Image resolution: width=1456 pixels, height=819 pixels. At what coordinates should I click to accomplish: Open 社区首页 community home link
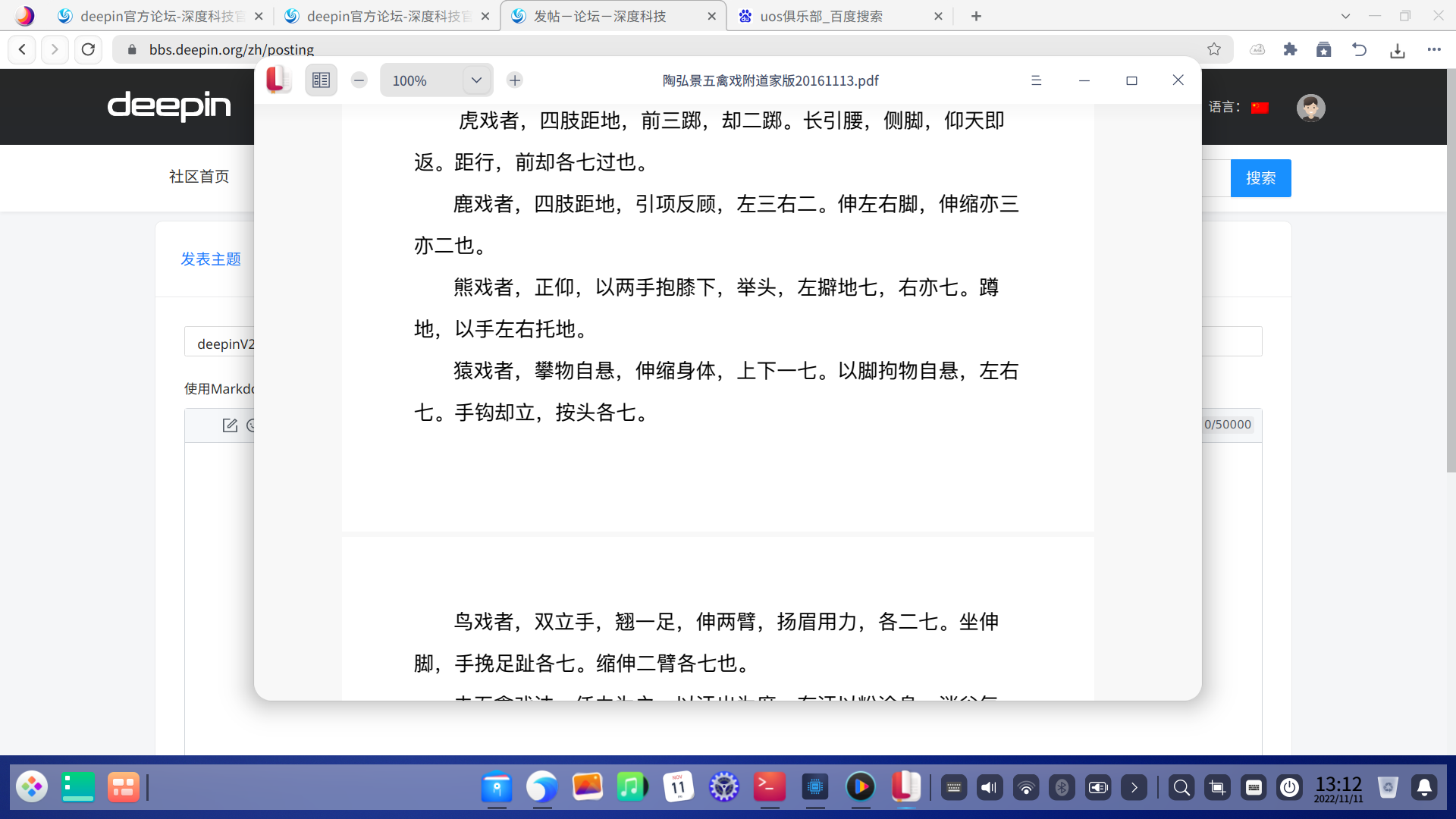[199, 177]
